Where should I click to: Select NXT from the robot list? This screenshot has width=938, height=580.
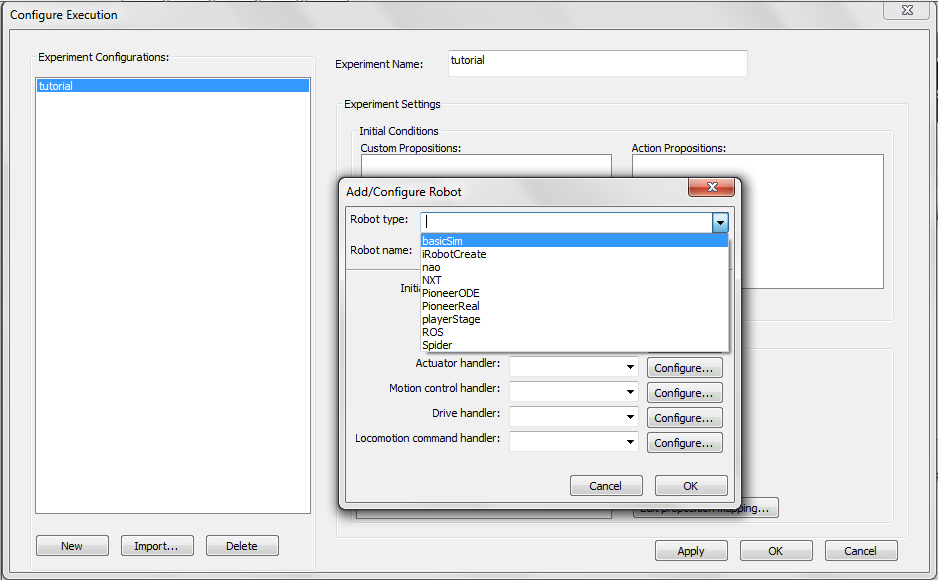point(432,280)
